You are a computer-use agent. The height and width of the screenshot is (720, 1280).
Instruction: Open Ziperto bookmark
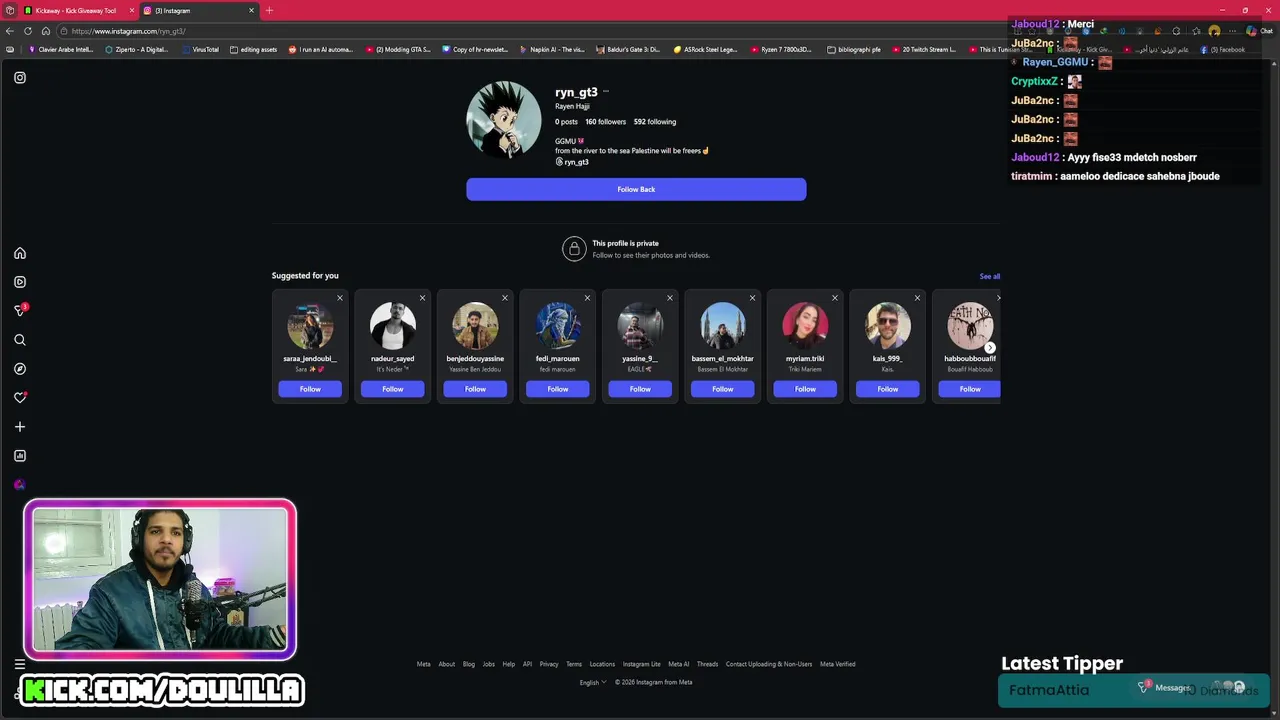(x=137, y=49)
